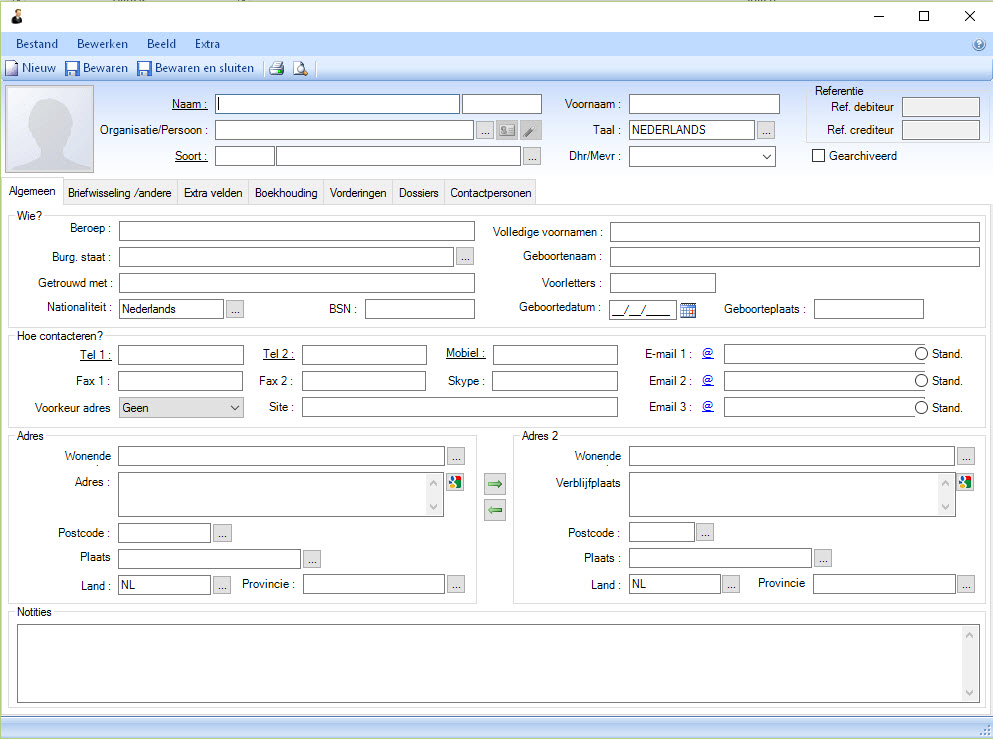Viewport: 993px width, 739px height.
Task: Open the Bestand menu
Action: 37,44
